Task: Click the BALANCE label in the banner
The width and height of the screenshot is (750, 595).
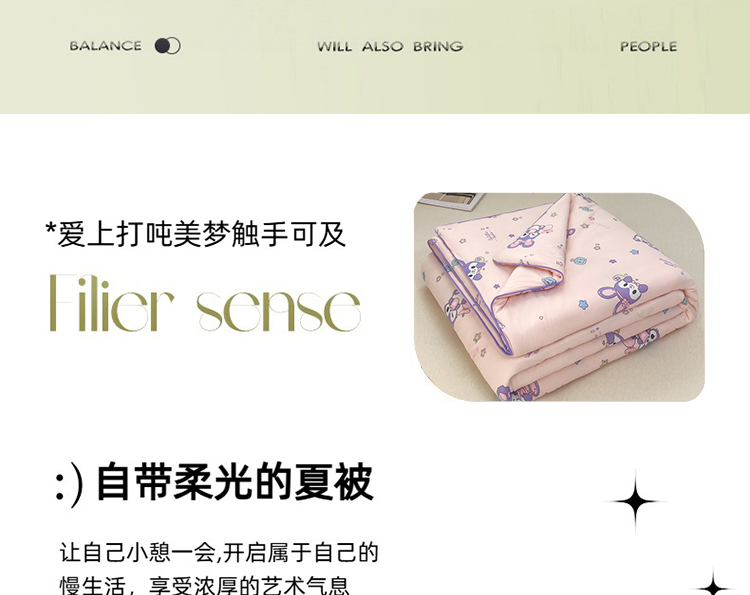Action: click(x=106, y=46)
